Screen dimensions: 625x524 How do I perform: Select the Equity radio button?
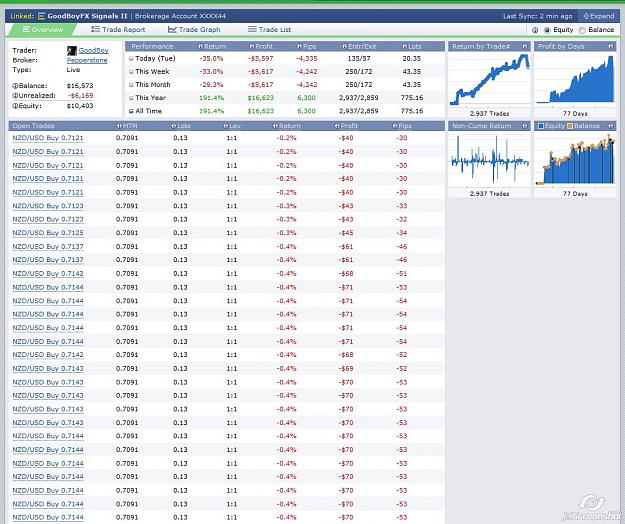[547, 30]
